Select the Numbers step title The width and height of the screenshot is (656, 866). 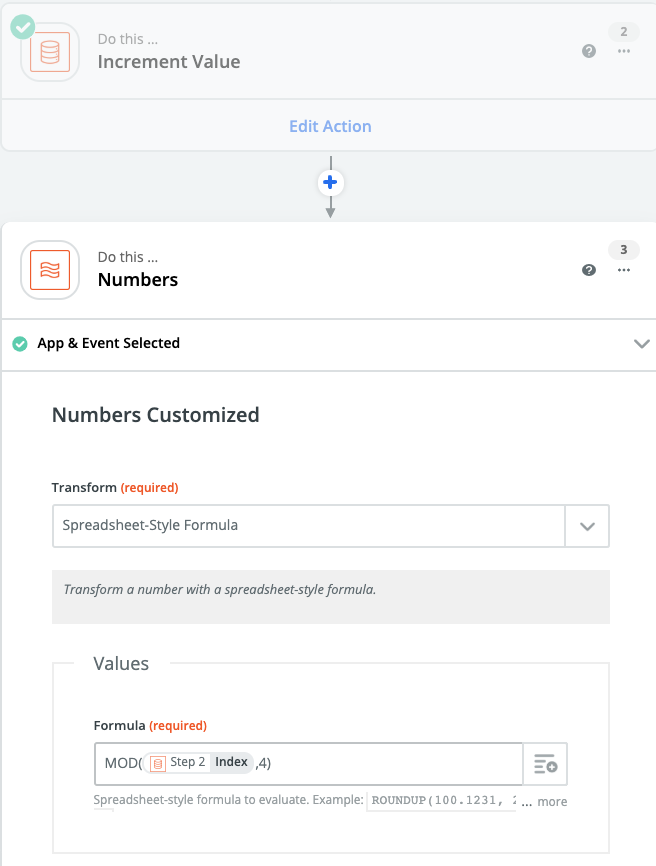click(x=138, y=280)
